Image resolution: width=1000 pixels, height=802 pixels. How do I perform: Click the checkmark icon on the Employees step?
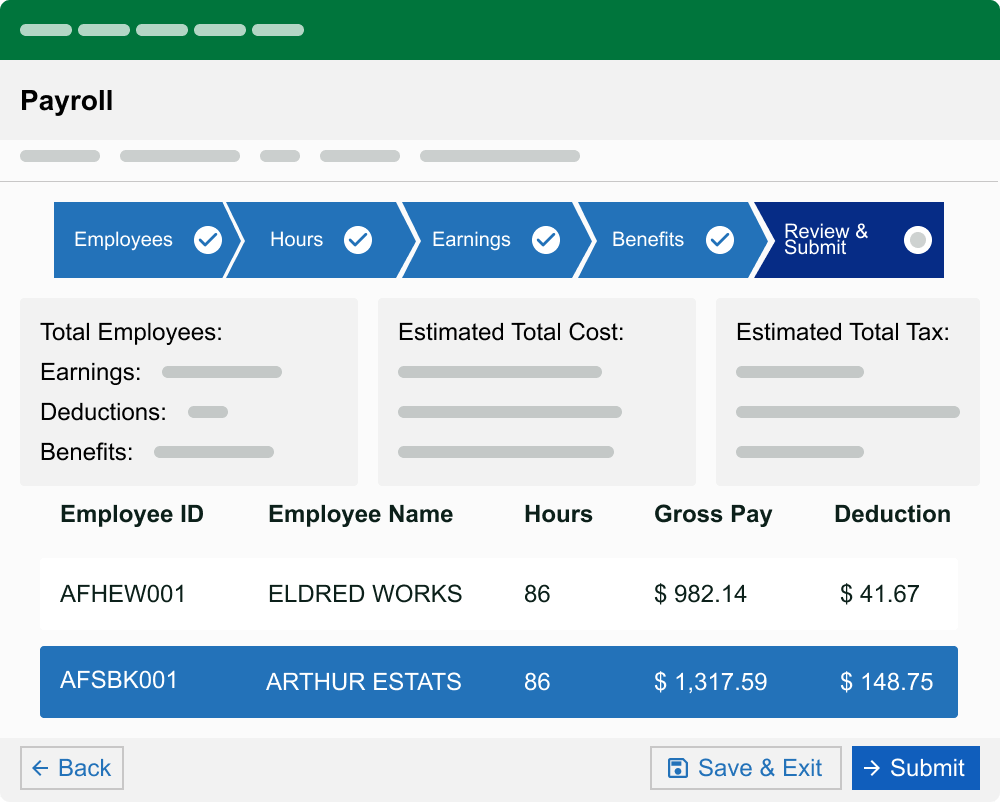pyautogui.click(x=208, y=239)
